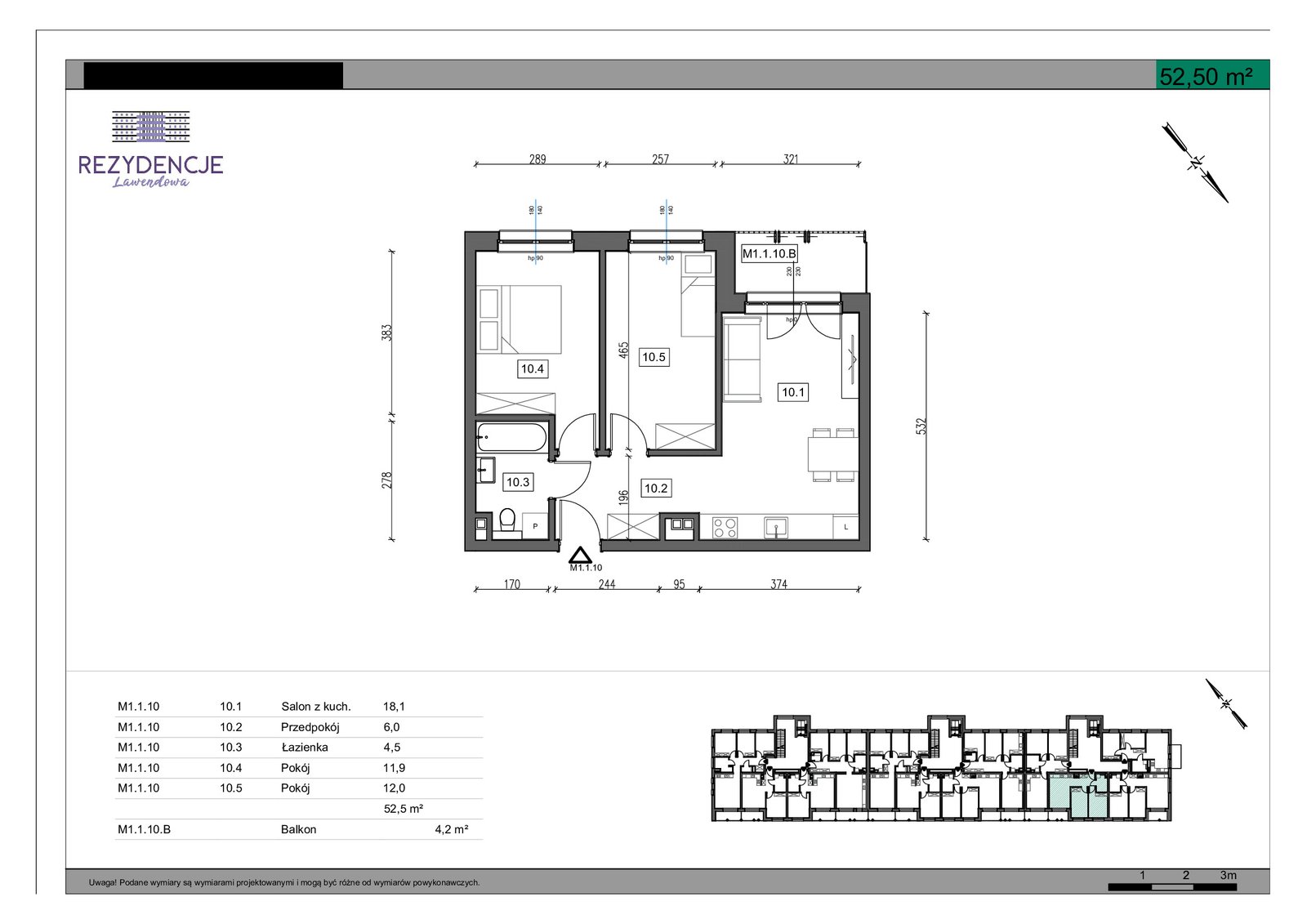Click the scale bar showing 3m

(1172, 881)
